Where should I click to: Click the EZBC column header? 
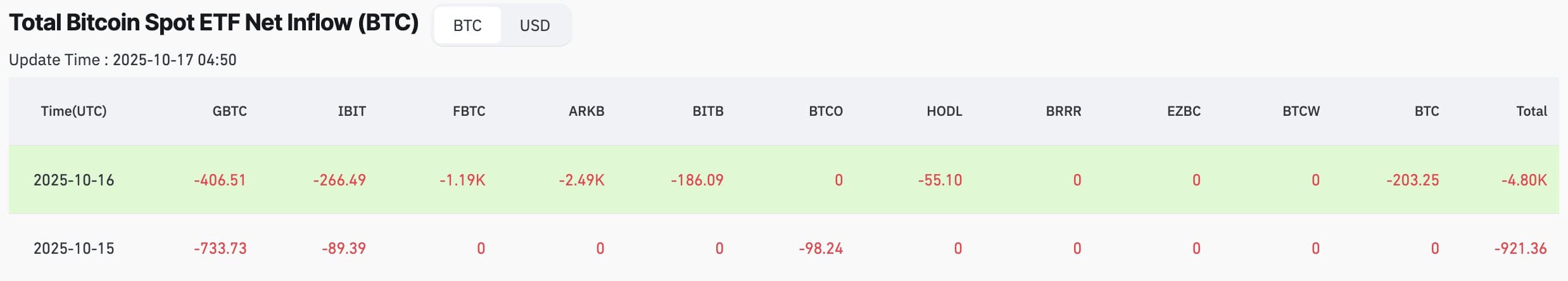(1184, 111)
